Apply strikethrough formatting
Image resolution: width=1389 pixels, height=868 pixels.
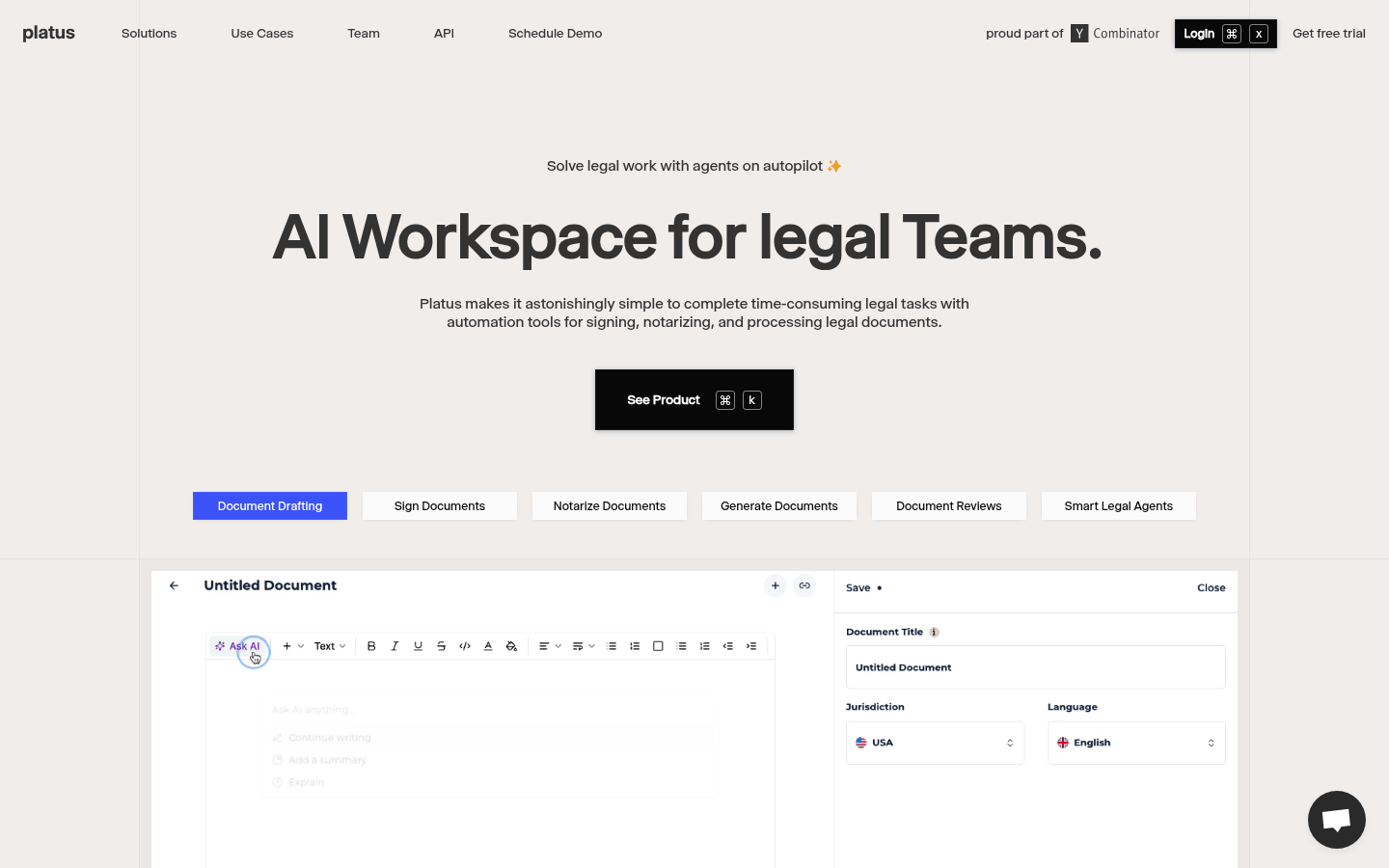point(441,646)
